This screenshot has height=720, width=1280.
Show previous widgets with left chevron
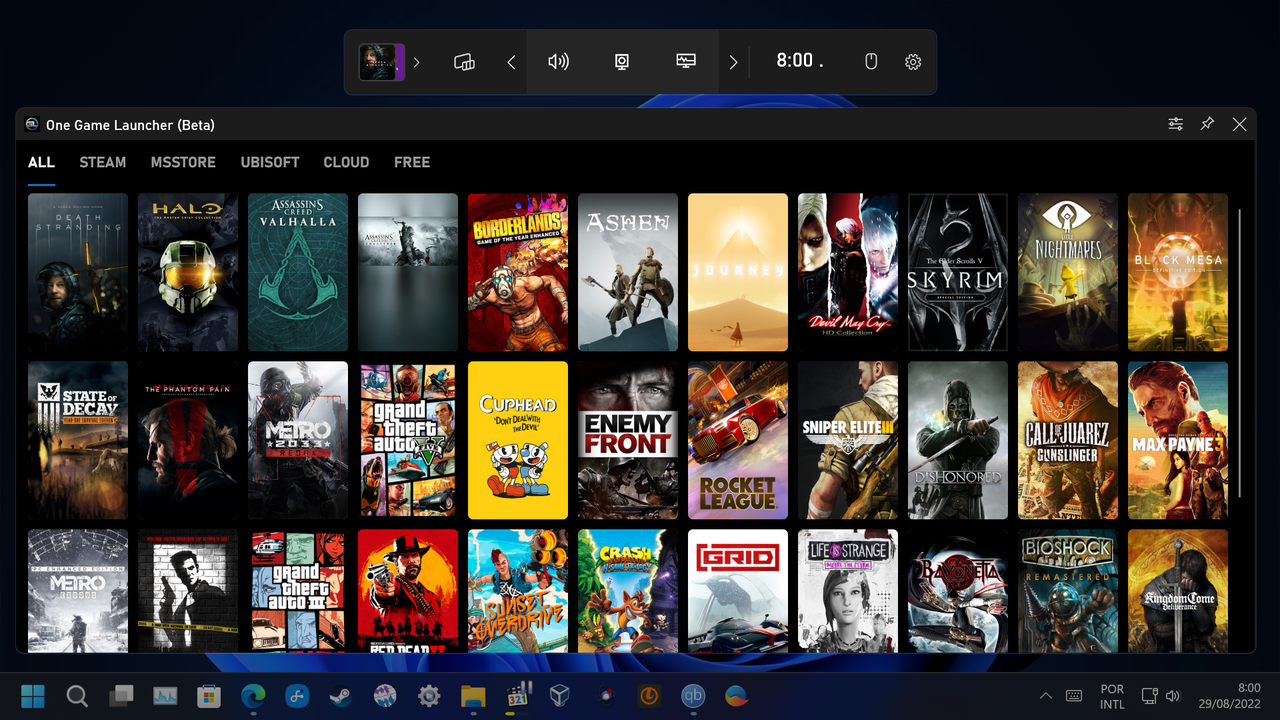[x=511, y=62]
